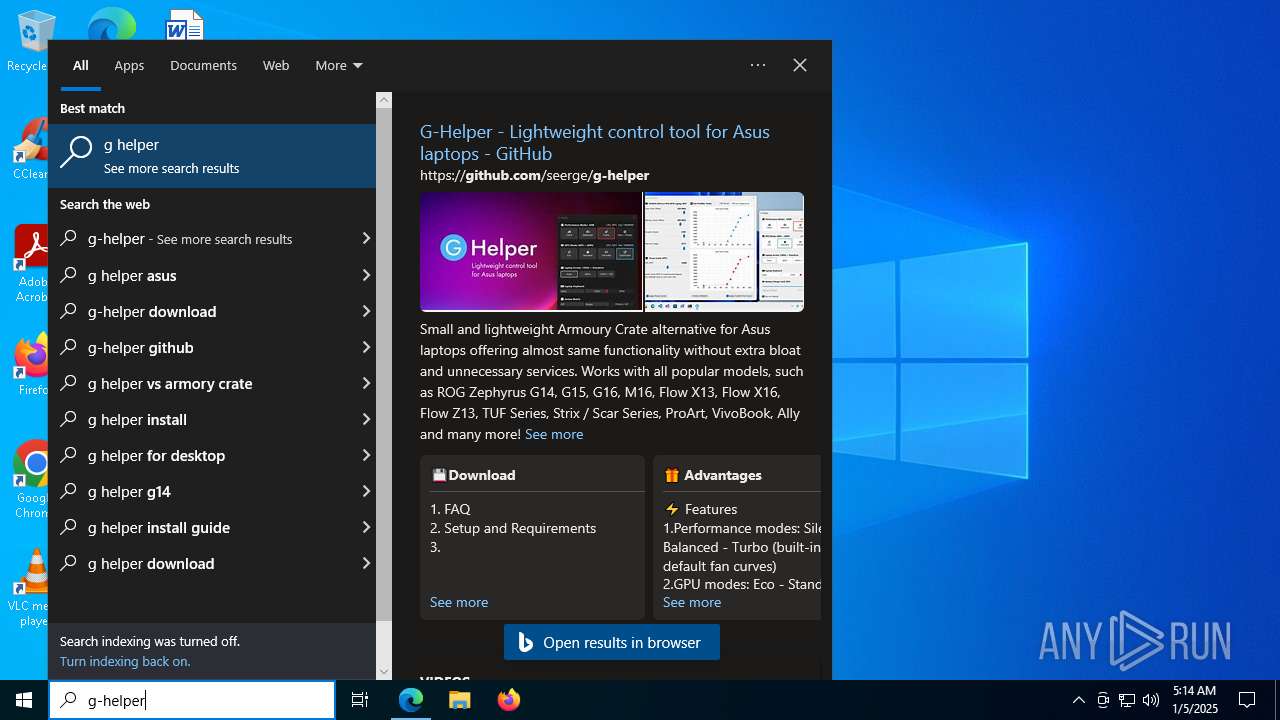Open File Explorer from the taskbar
The image size is (1280, 720).
459,700
